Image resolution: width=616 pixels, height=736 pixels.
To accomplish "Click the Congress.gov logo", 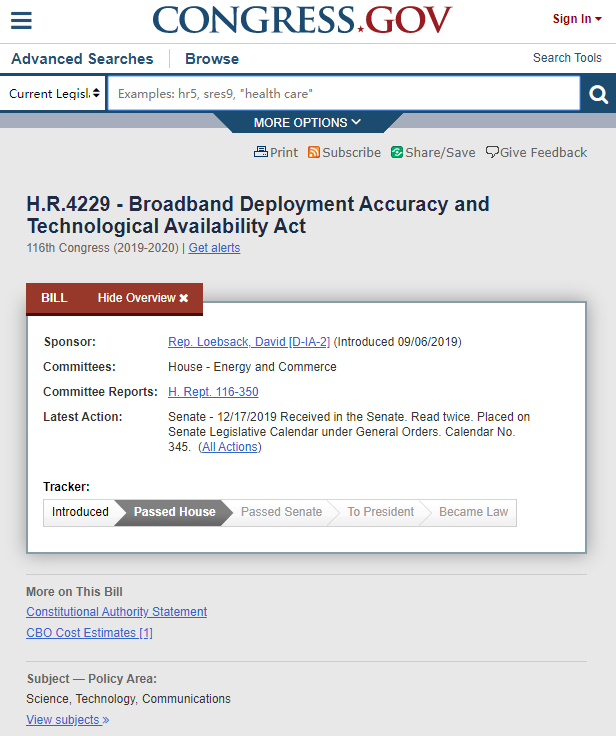I will 302,20.
